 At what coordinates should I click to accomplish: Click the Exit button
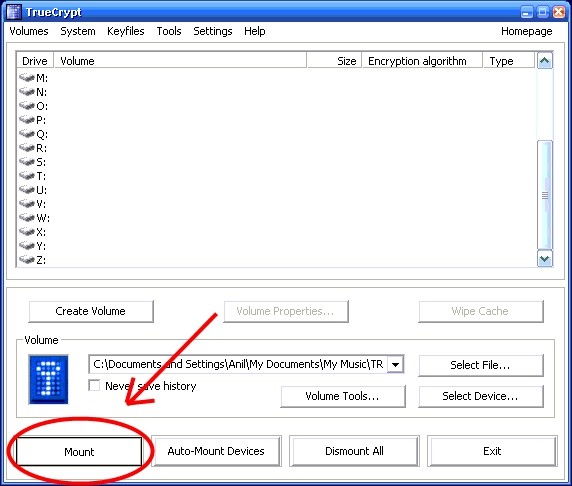click(492, 451)
